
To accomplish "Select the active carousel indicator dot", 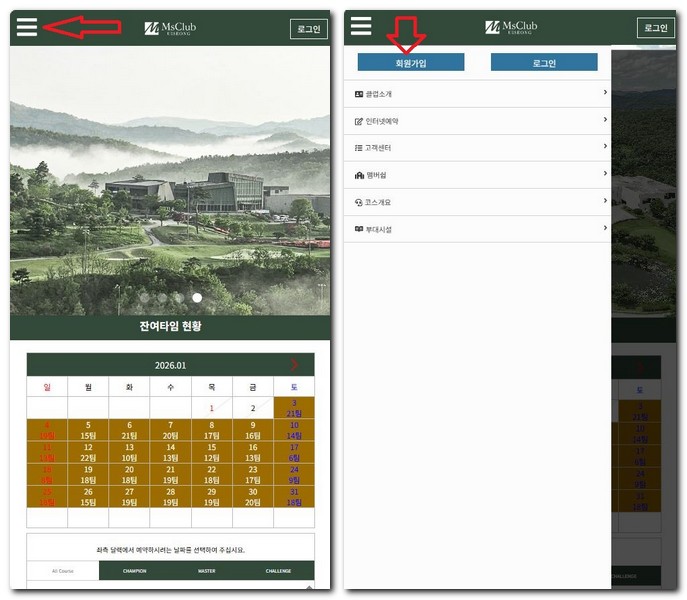I will click(x=197, y=298).
